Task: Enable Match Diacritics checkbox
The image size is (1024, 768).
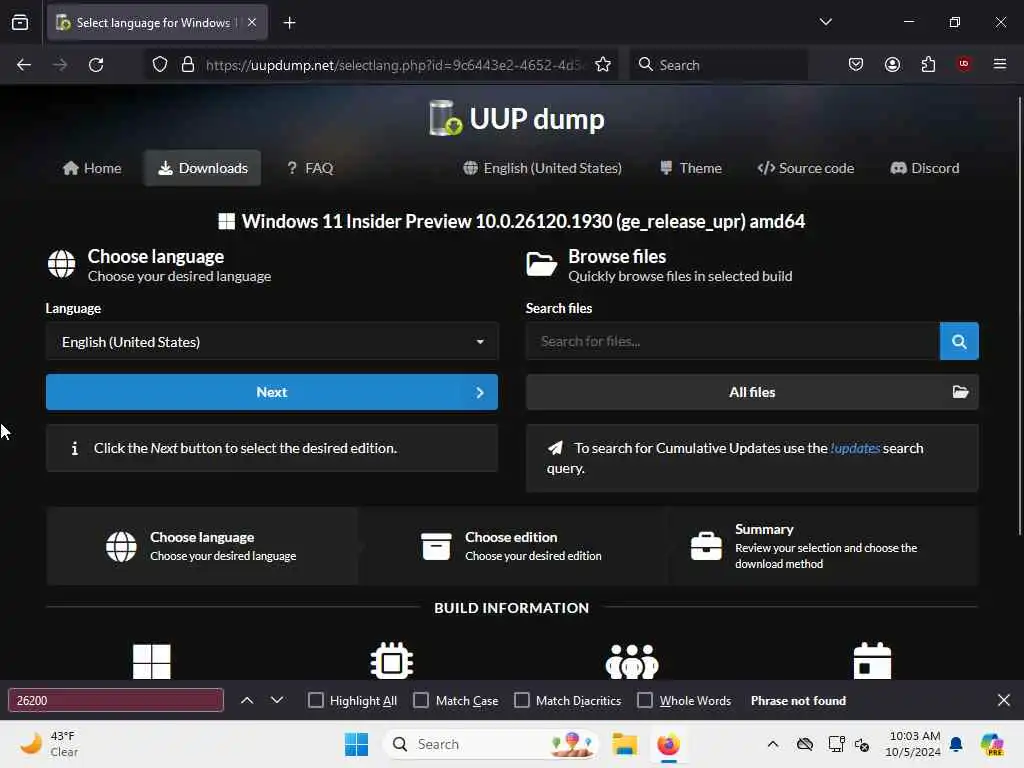Action: [522, 701]
